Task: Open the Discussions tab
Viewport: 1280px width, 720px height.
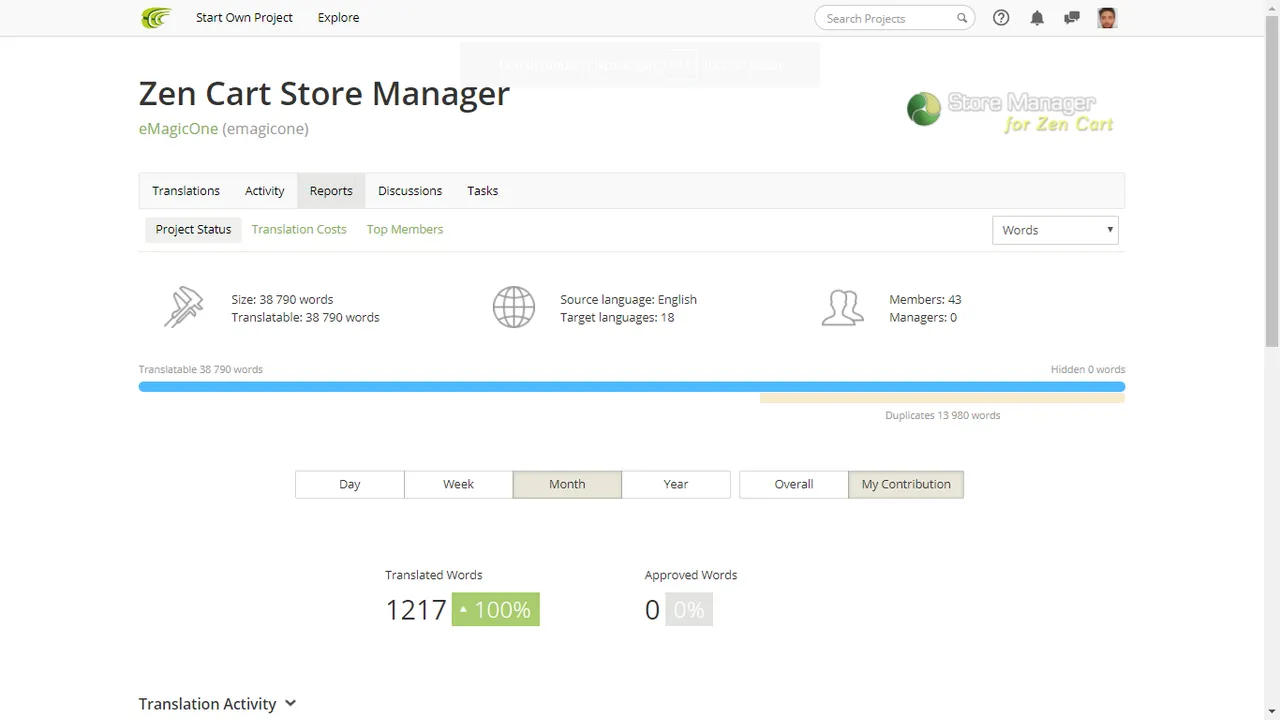Action: 410,191
